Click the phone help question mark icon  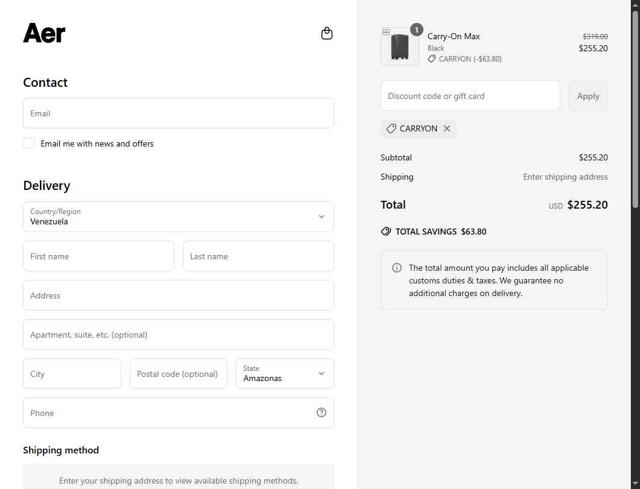321,412
